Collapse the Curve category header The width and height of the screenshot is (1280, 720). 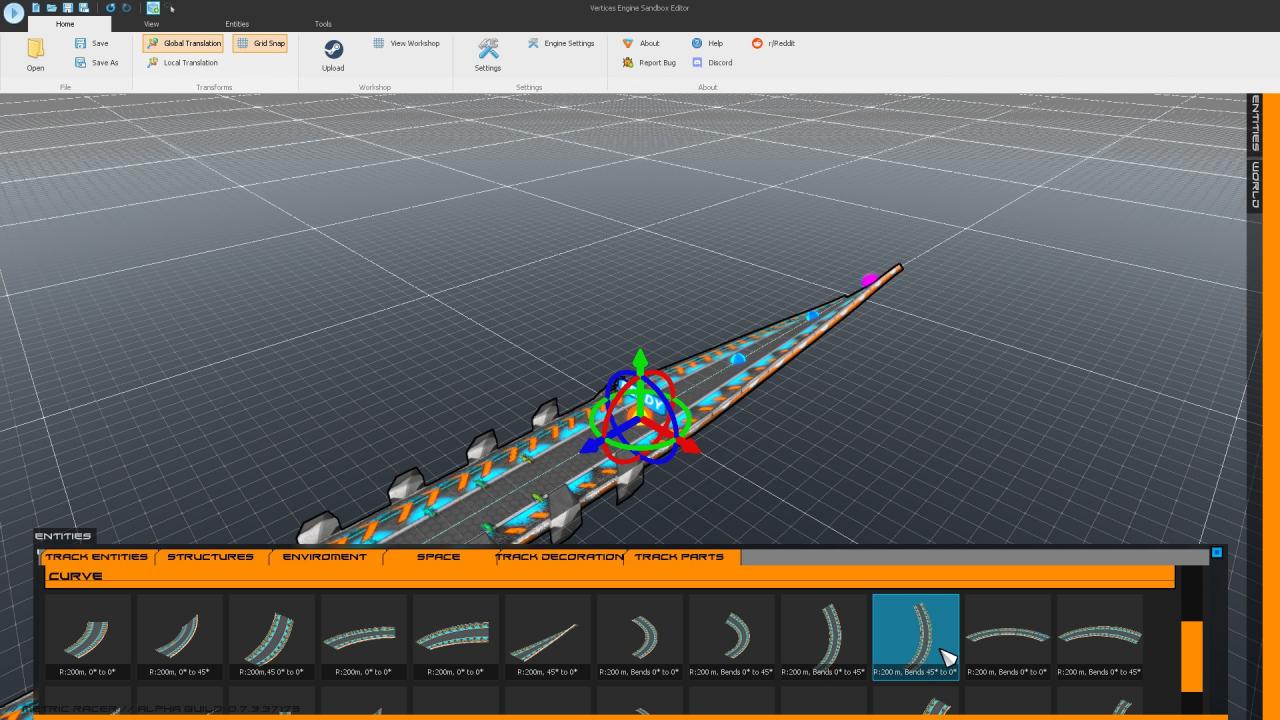coord(76,576)
